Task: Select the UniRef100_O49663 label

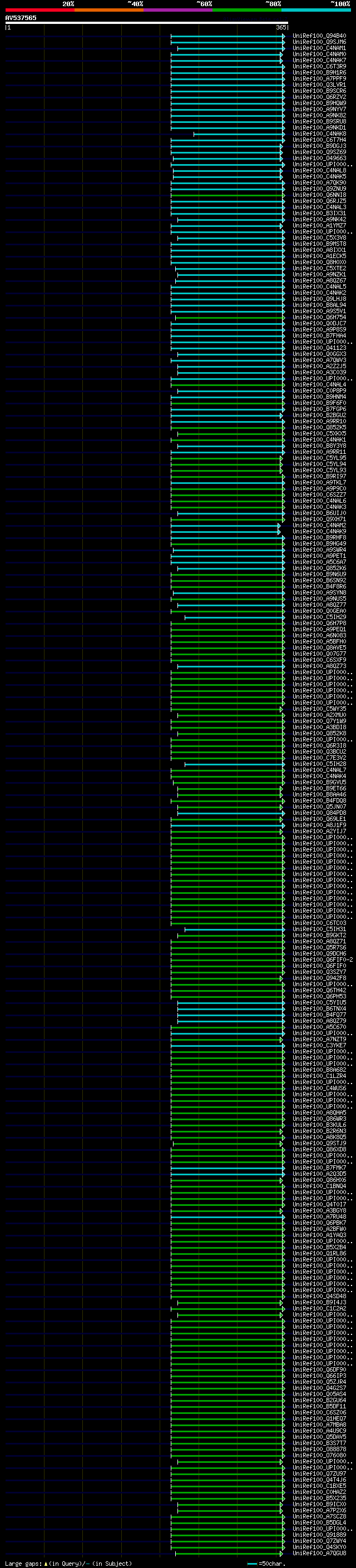Action: (319, 159)
